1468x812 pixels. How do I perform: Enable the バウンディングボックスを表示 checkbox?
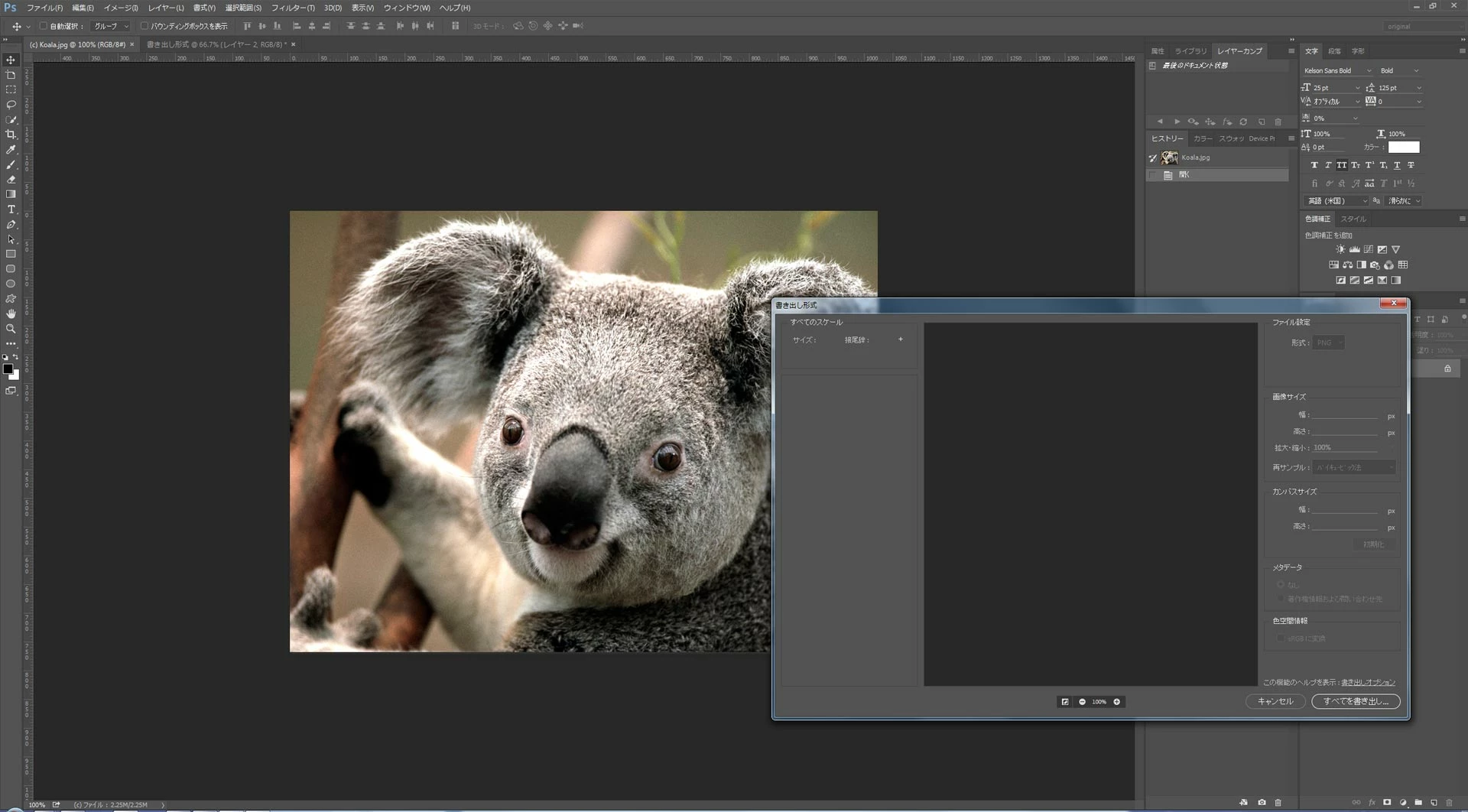click(x=144, y=26)
